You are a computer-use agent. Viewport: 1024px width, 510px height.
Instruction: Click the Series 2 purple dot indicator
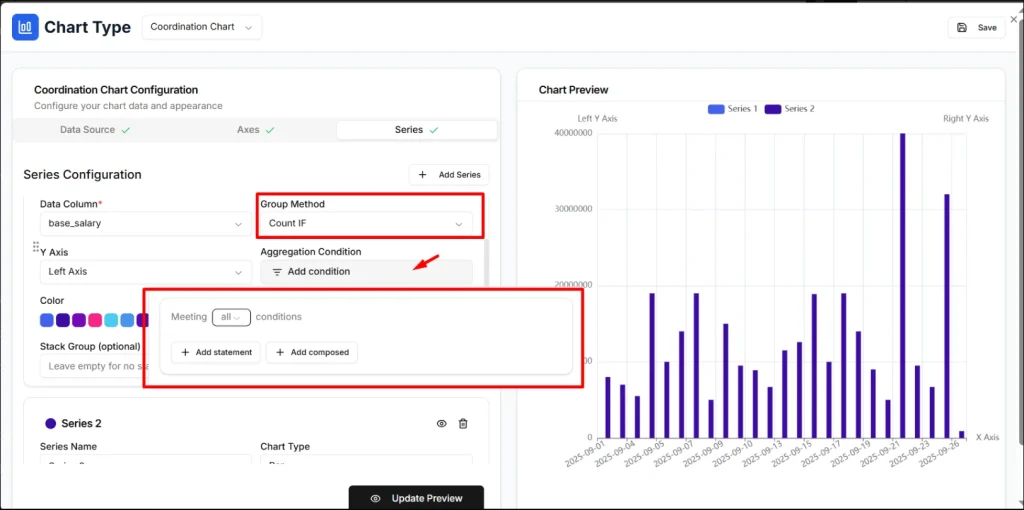51,423
